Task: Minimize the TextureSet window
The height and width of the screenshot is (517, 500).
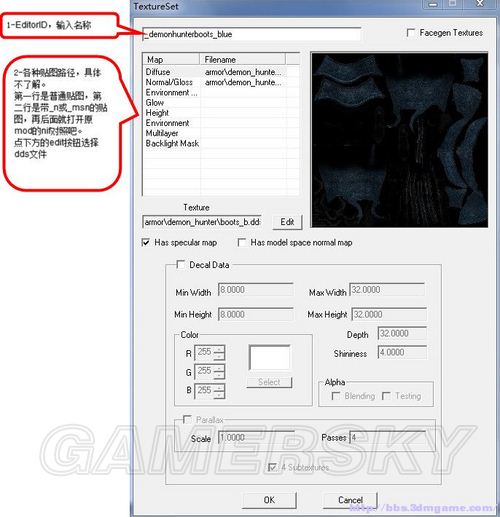Action: coord(433,4)
